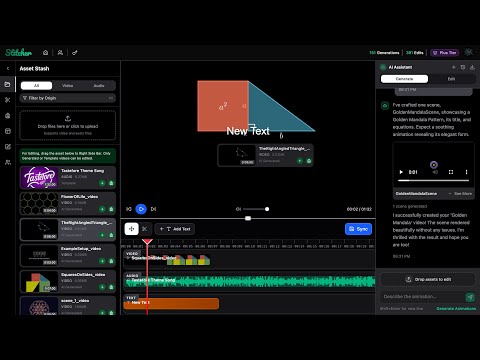
Task: Switch to the Video assets tab
Action: coord(67,86)
